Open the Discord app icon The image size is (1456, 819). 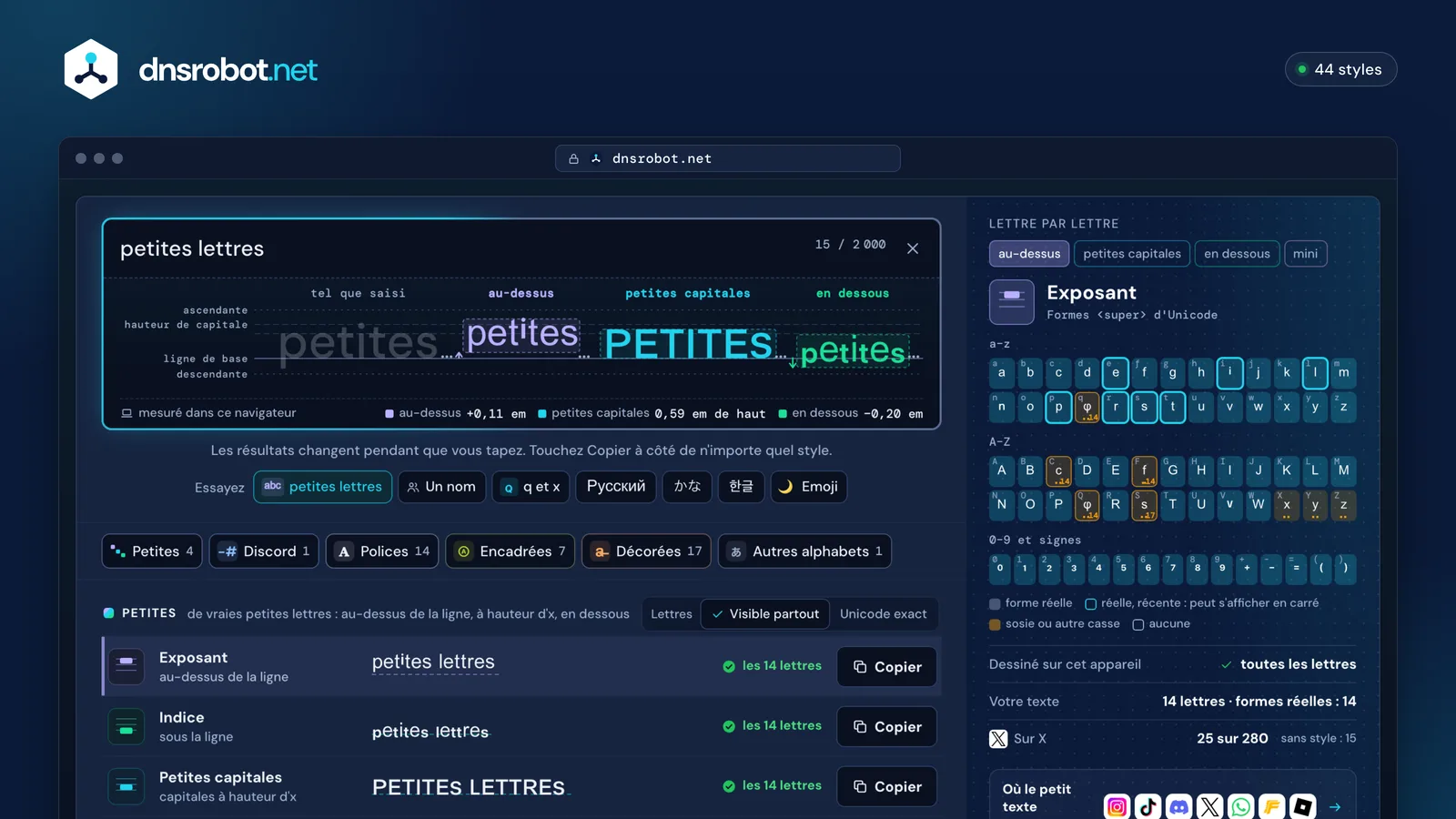pos(1178,806)
